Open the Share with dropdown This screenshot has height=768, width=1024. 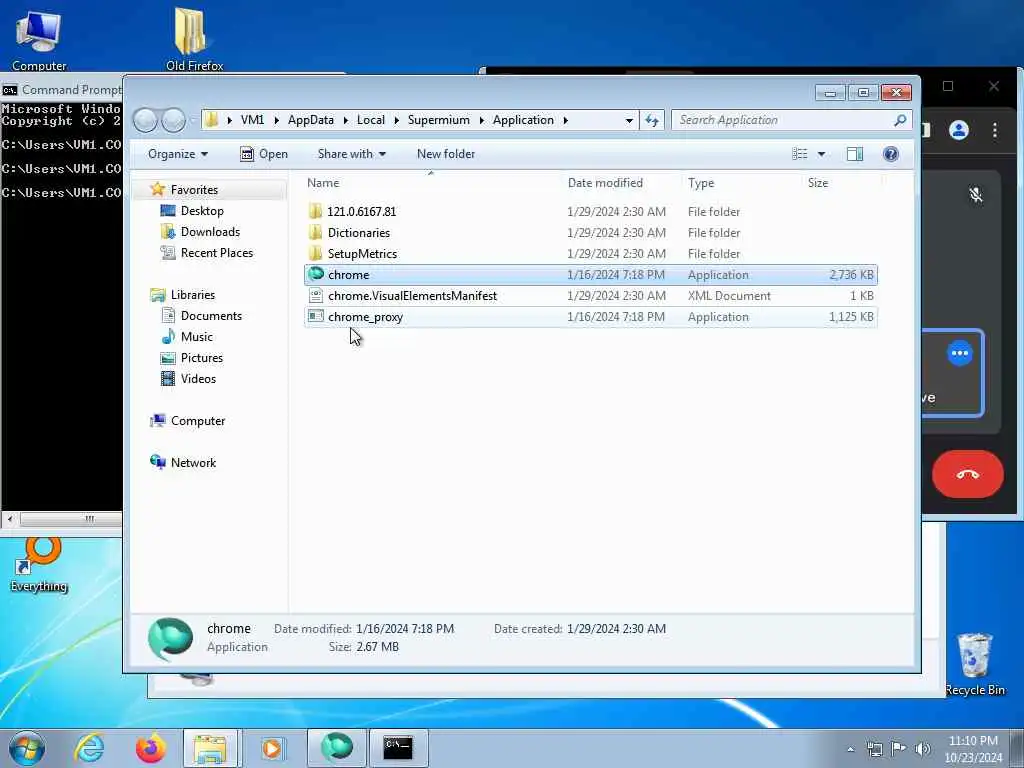point(351,154)
